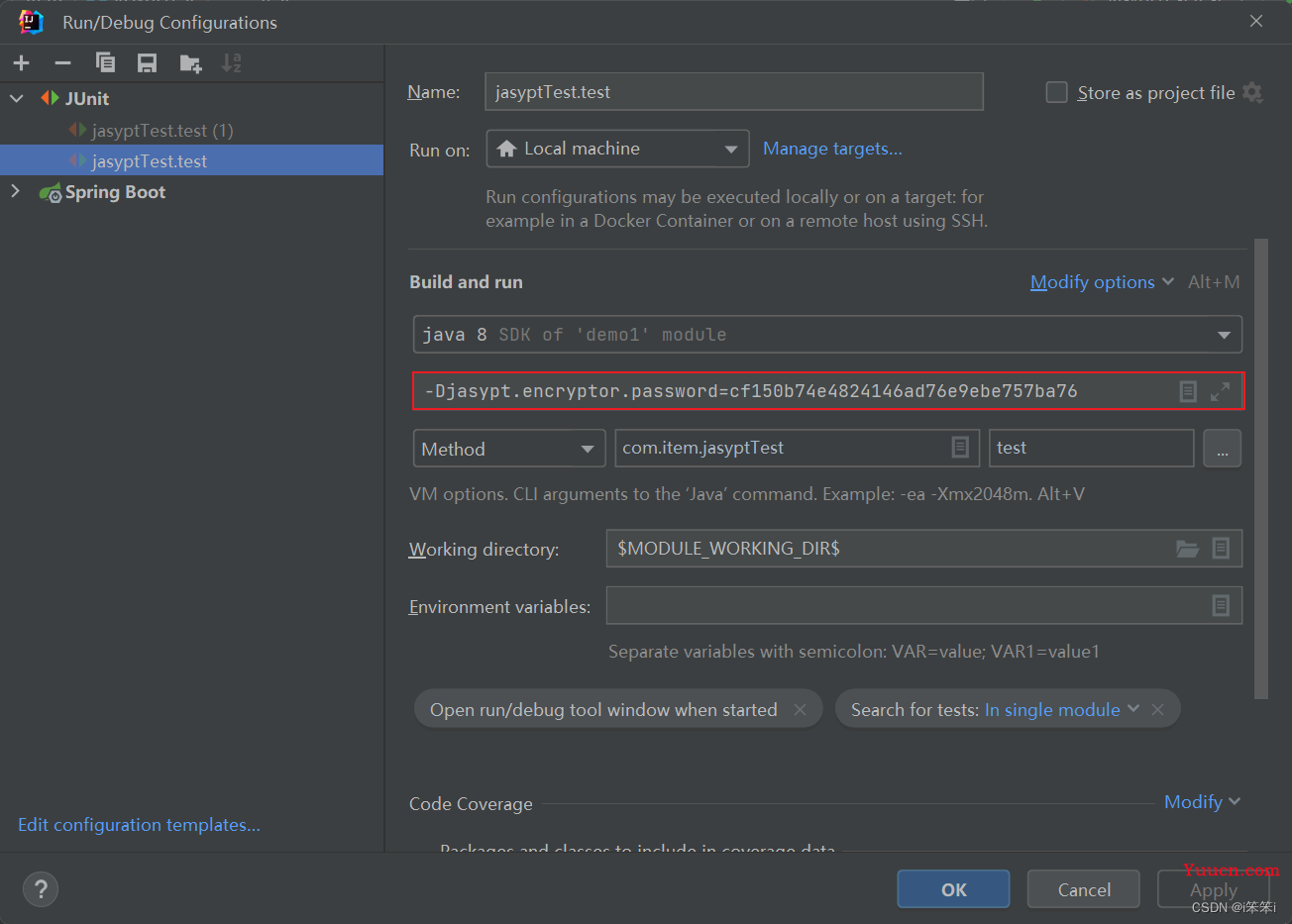Open Code Coverage Modify dropdown
The width and height of the screenshot is (1292, 924).
1202,802
